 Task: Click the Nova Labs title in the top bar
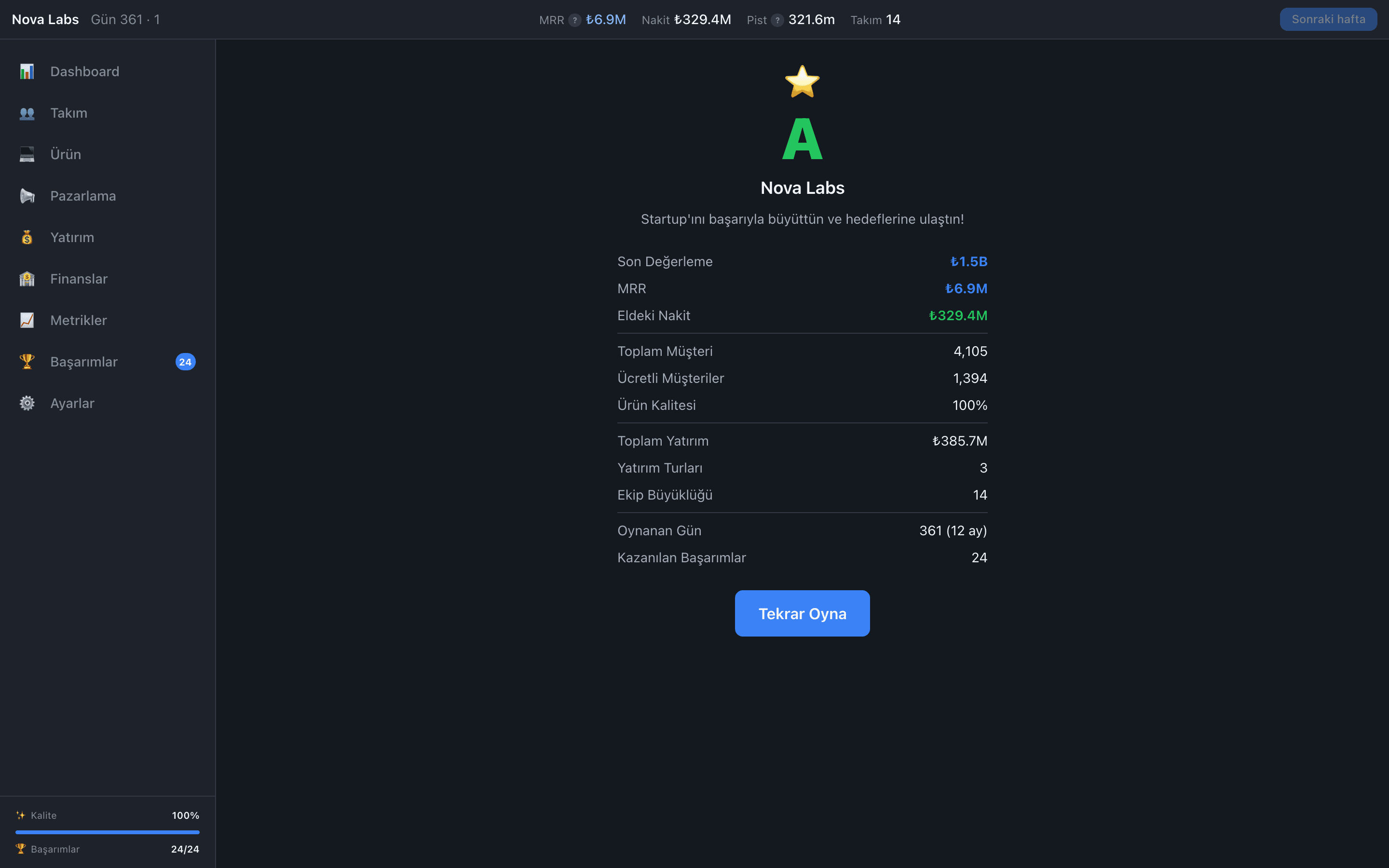coord(45,19)
